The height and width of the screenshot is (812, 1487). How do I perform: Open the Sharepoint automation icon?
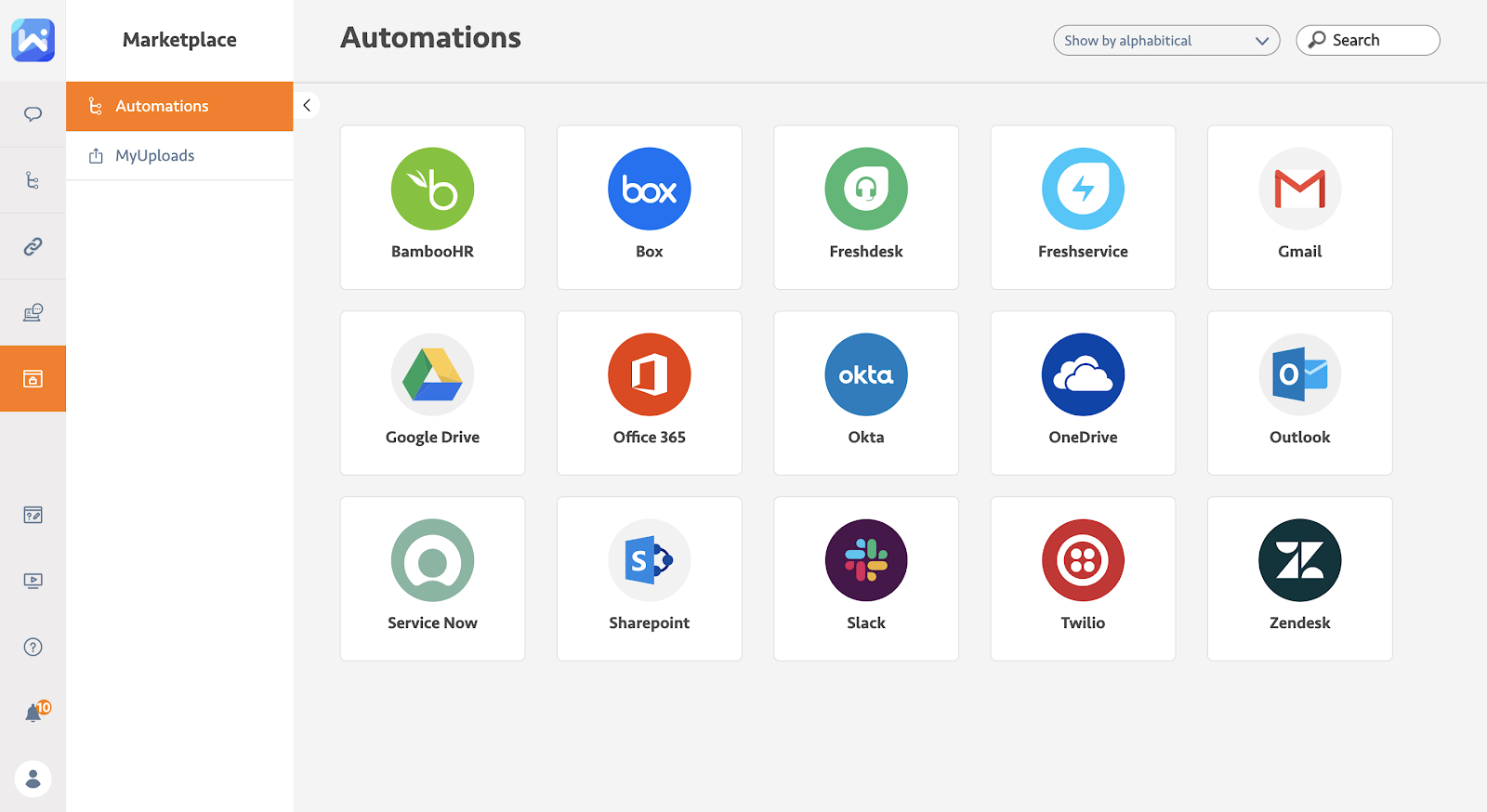click(x=650, y=560)
